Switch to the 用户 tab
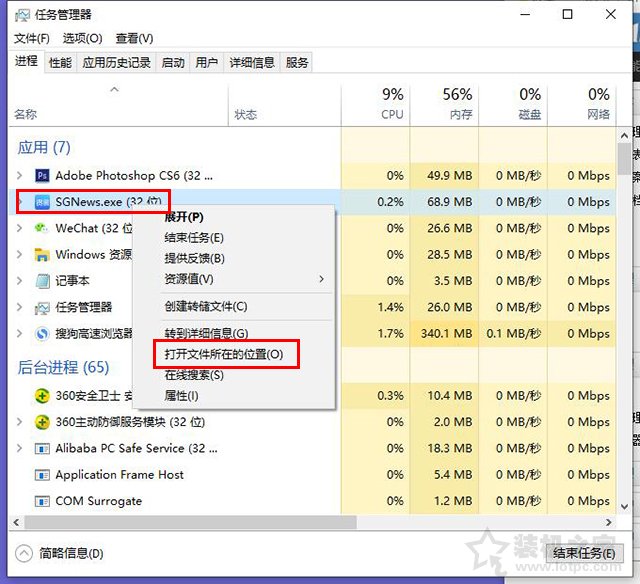 point(207,62)
